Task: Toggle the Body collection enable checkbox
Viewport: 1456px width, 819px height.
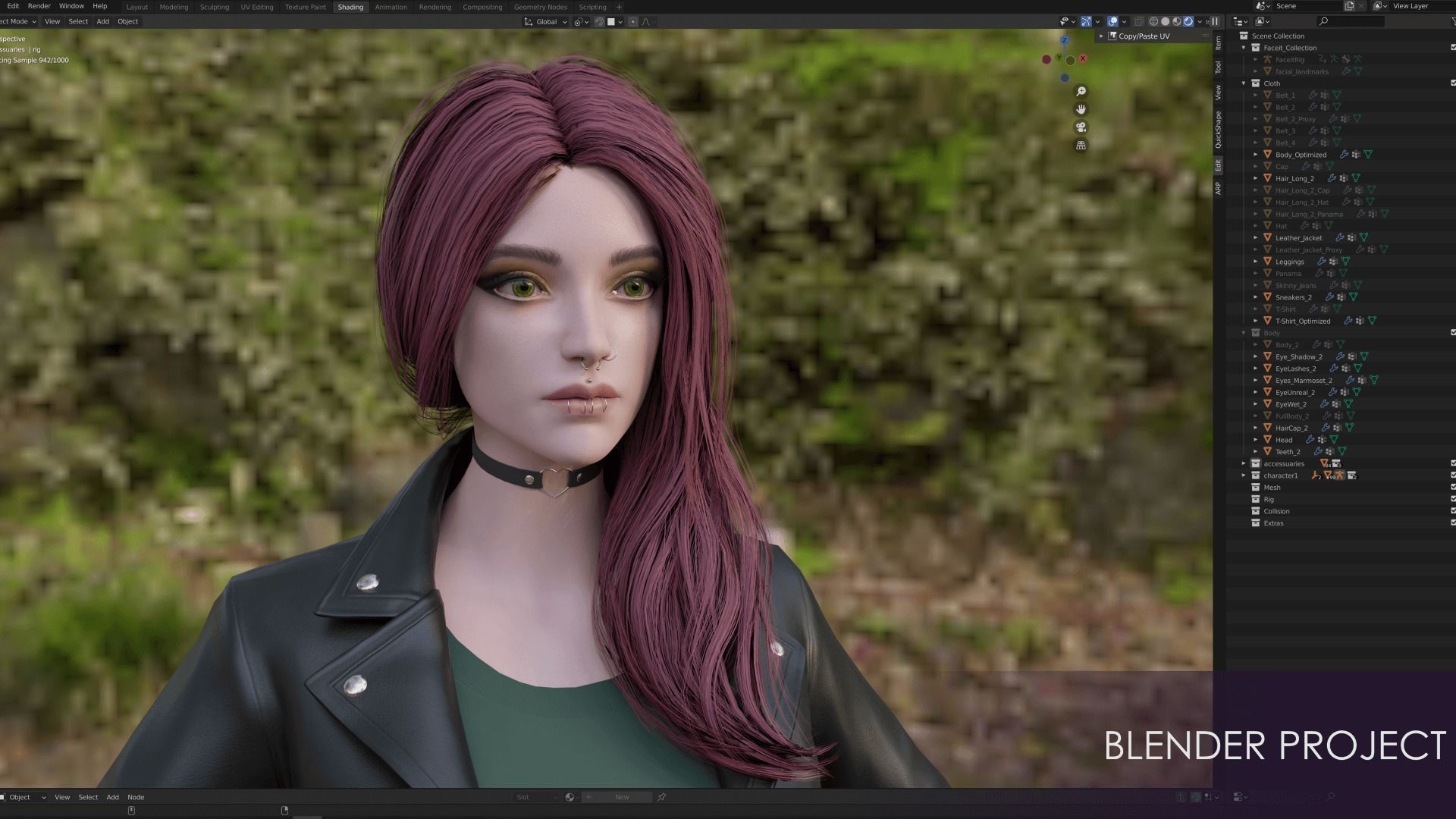Action: (x=1451, y=332)
